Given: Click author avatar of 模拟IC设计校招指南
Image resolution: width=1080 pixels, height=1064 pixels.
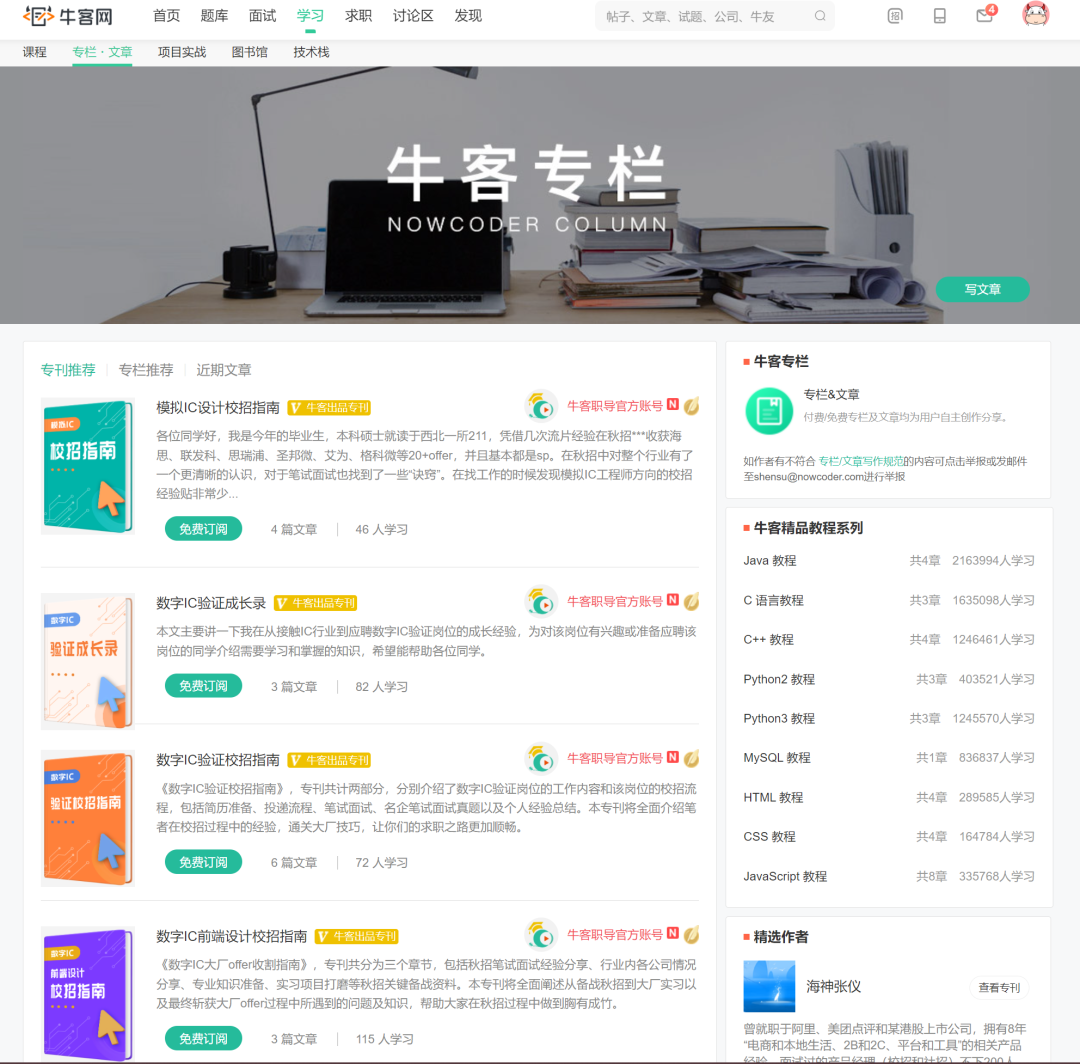Looking at the screenshot, I should [541, 406].
